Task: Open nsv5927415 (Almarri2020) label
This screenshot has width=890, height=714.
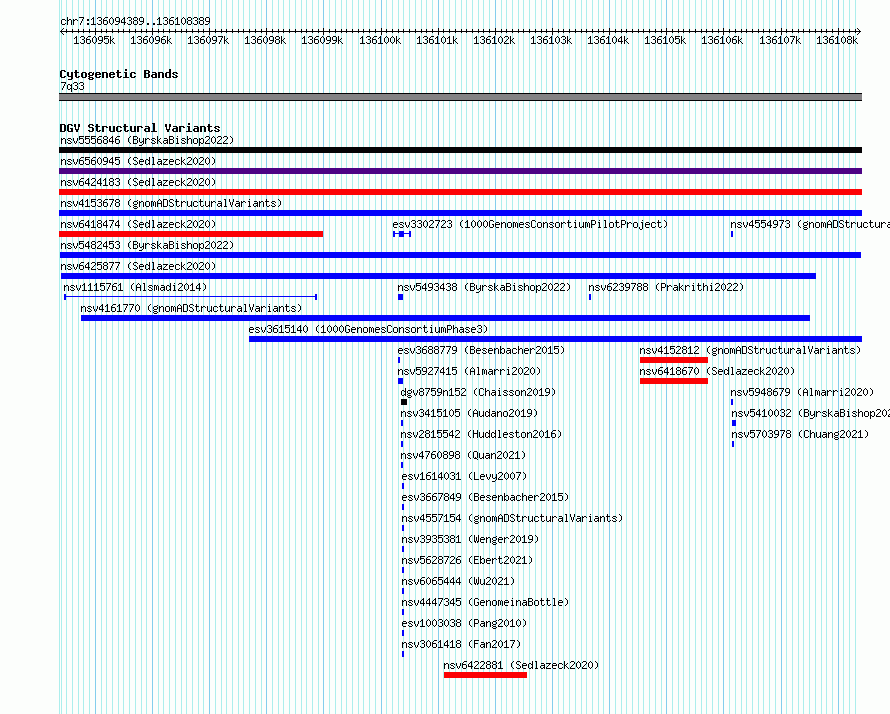Action: (469, 371)
